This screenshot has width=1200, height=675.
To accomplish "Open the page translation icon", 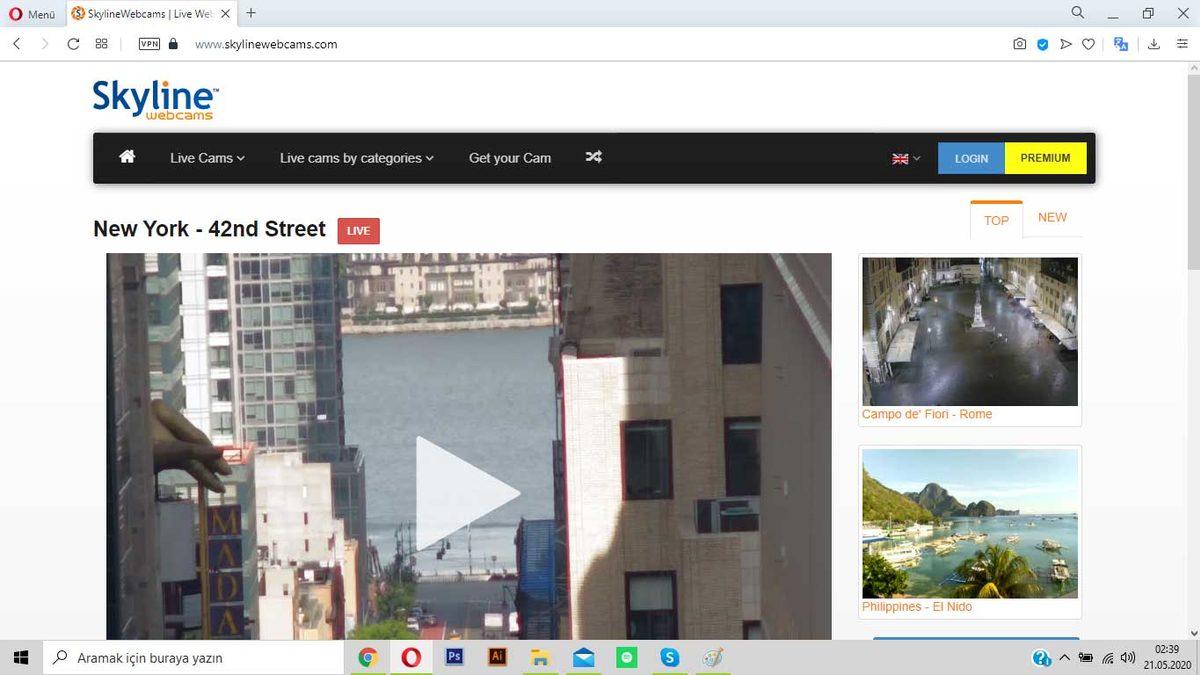I will (1121, 44).
